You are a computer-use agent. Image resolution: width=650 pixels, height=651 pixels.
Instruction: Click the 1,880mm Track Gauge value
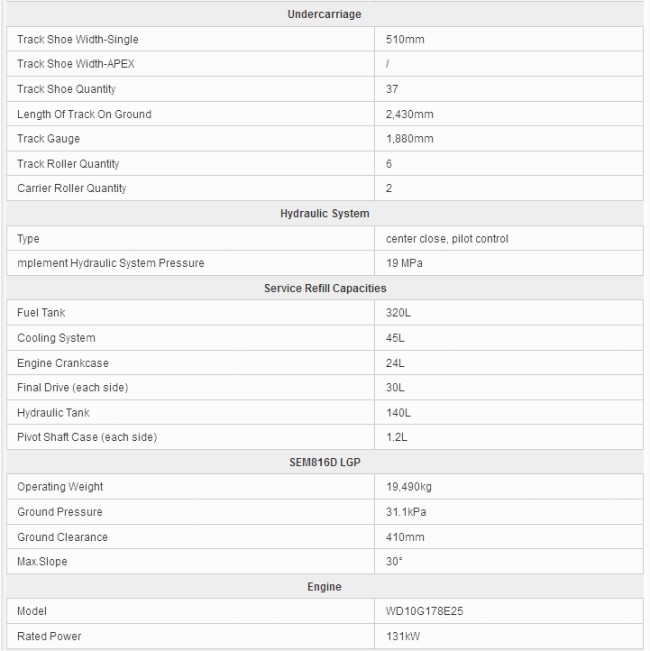tap(410, 139)
